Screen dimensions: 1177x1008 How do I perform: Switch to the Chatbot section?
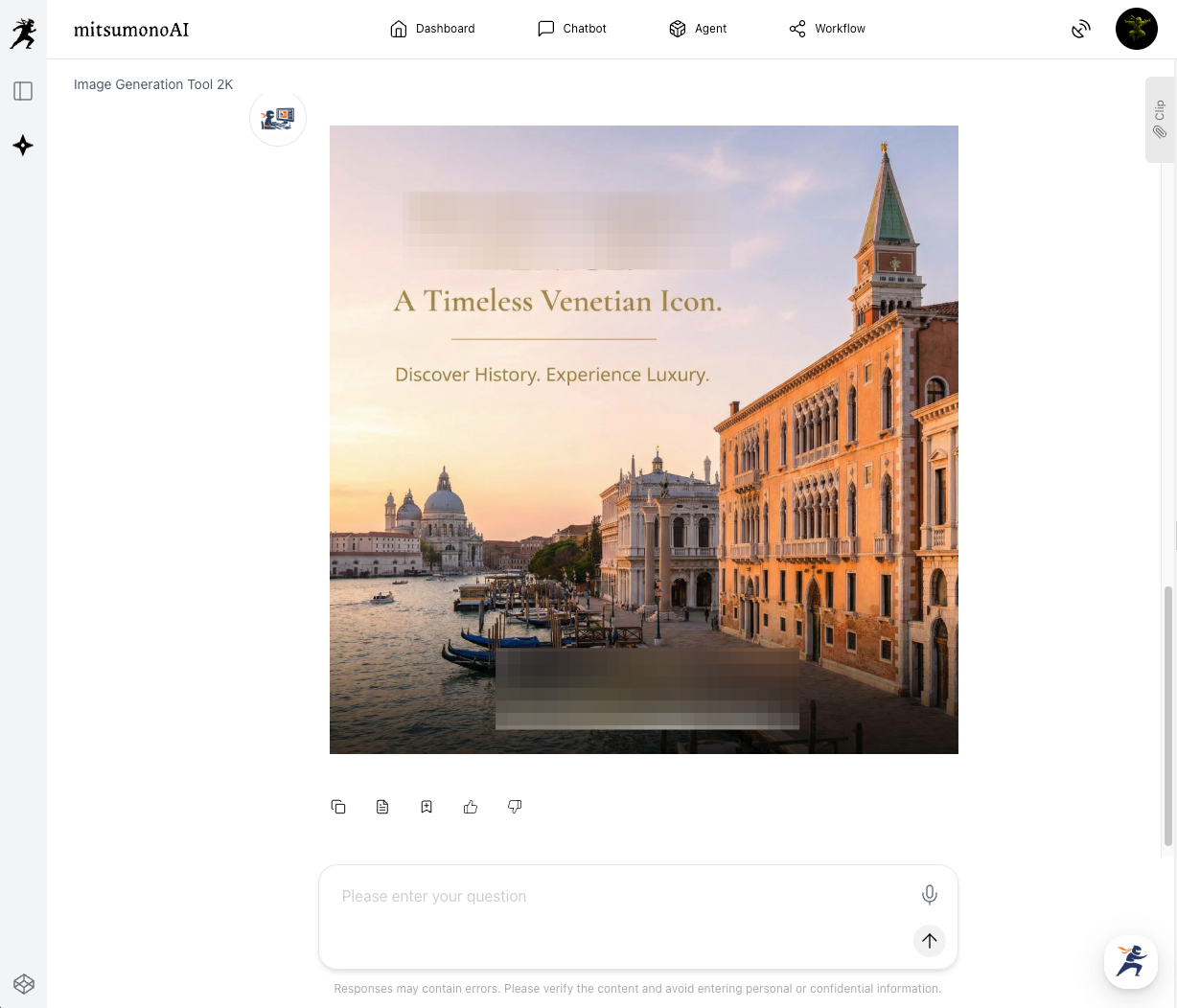tap(572, 29)
